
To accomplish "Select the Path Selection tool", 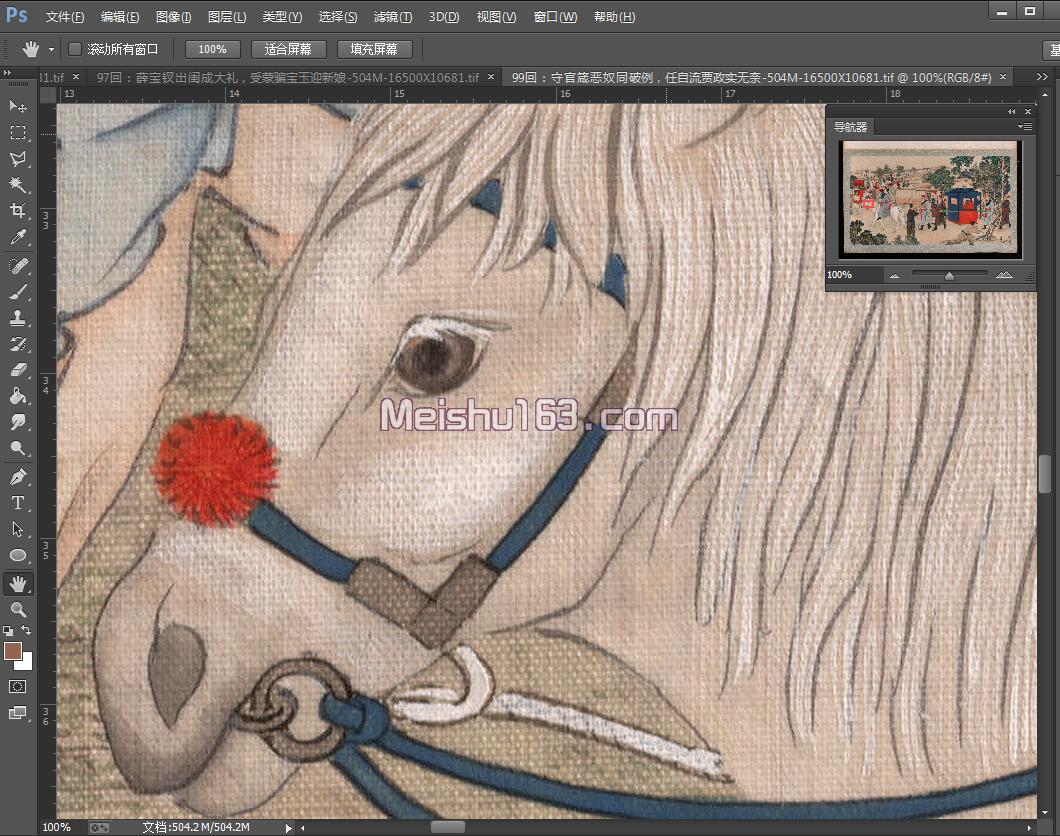I will pyautogui.click(x=18, y=529).
